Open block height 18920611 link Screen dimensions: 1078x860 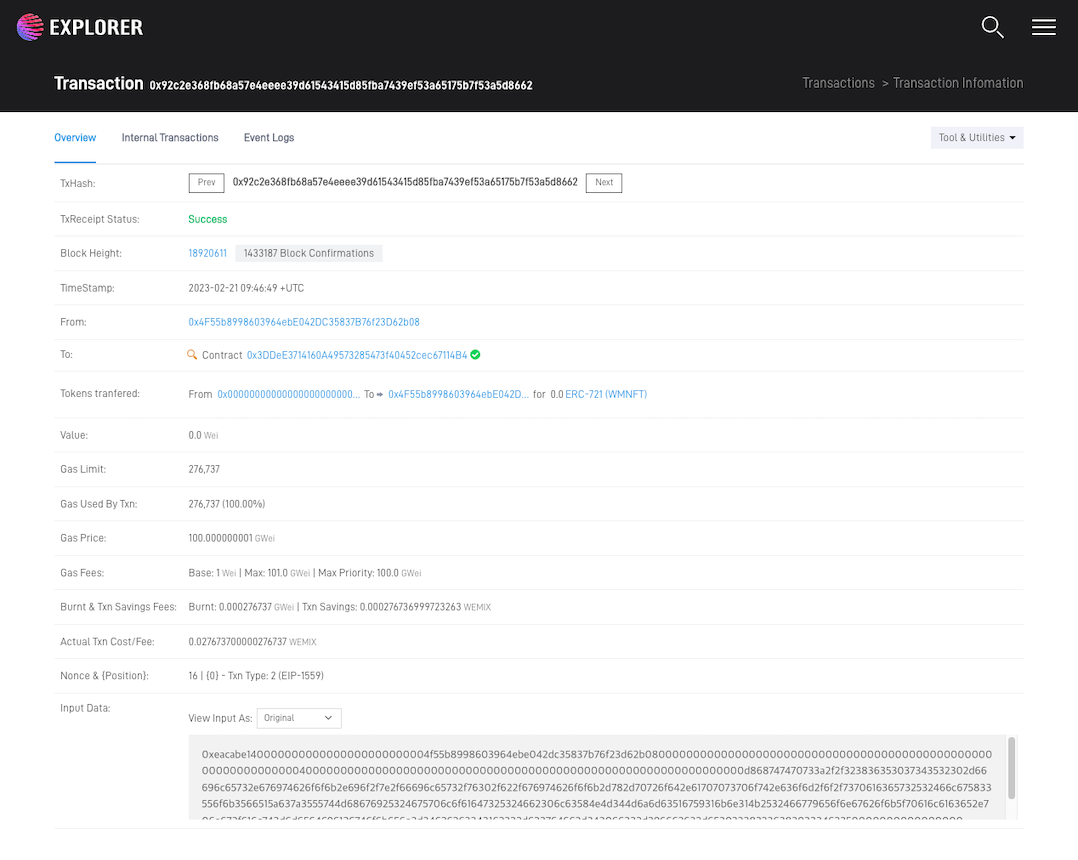tap(208, 254)
